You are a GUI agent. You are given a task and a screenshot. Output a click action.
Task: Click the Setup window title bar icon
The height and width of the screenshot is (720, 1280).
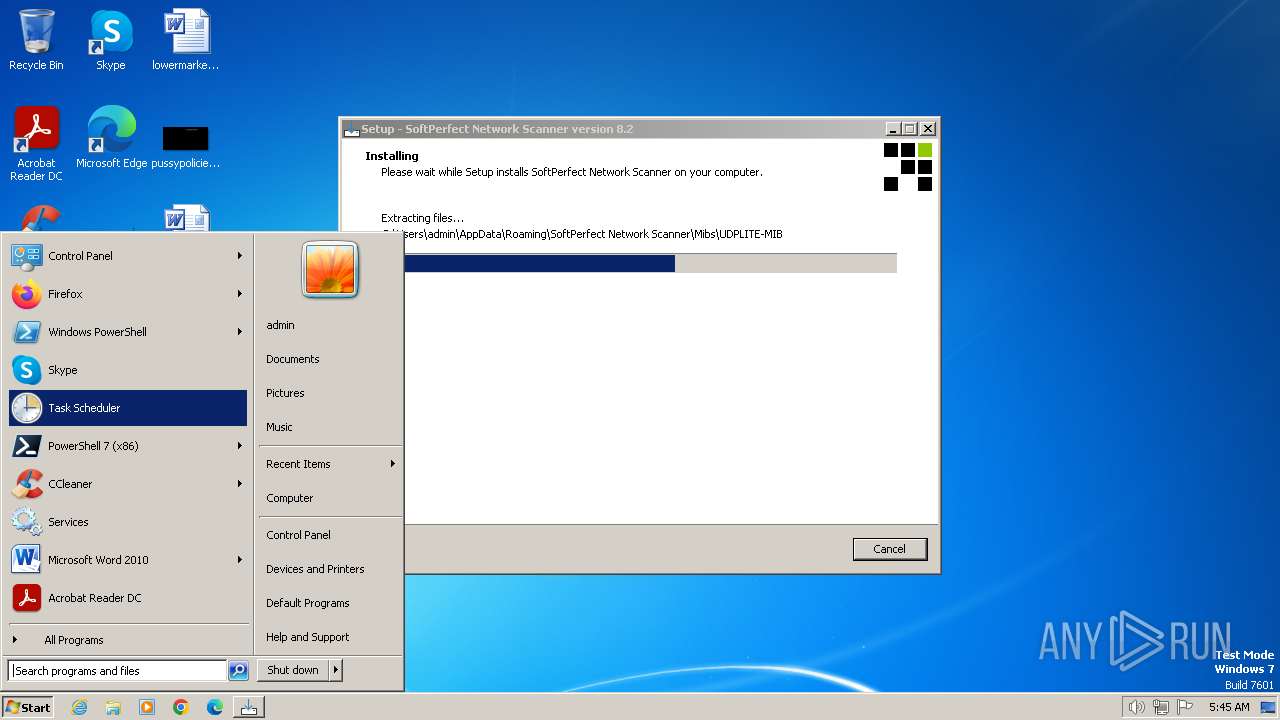[351, 129]
